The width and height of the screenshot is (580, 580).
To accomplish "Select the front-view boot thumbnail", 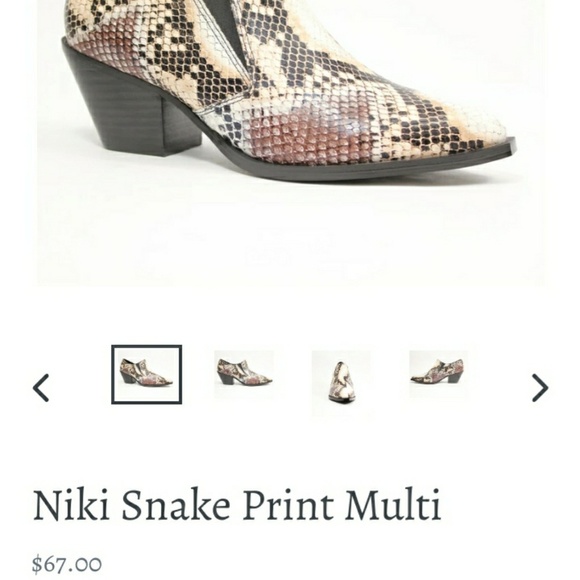I will pyautogui.click(x=341, y=383).
